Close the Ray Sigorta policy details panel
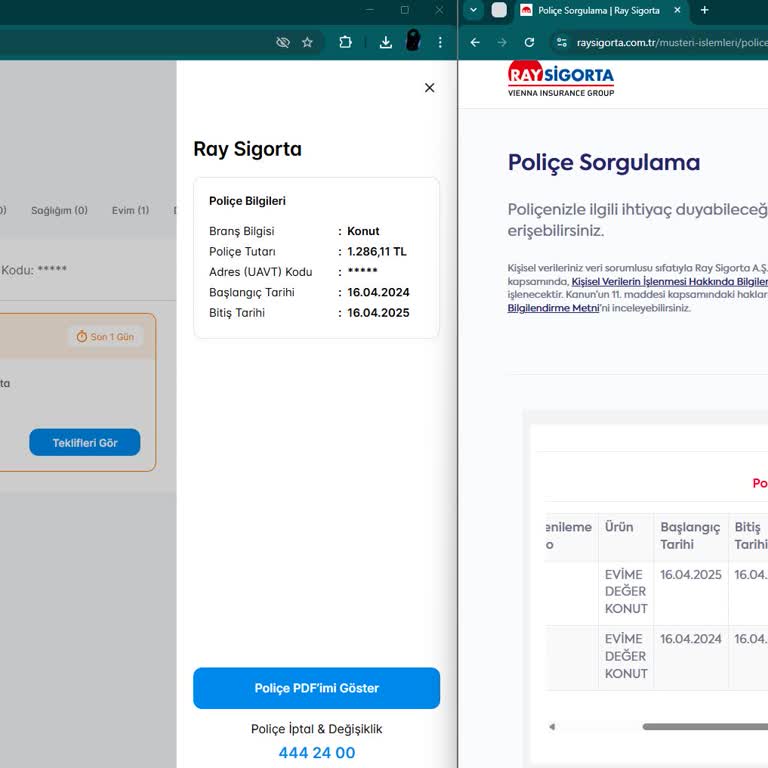 click(429, 88)
